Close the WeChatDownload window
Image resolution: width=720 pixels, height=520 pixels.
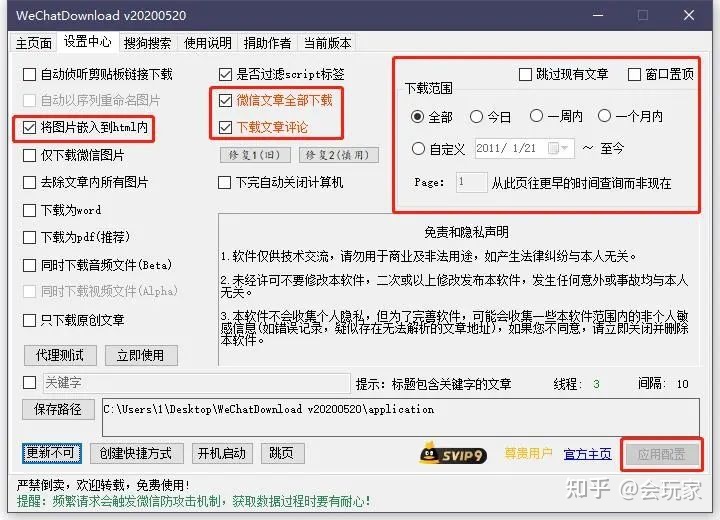pyautogui.click(x=689, y=15)
